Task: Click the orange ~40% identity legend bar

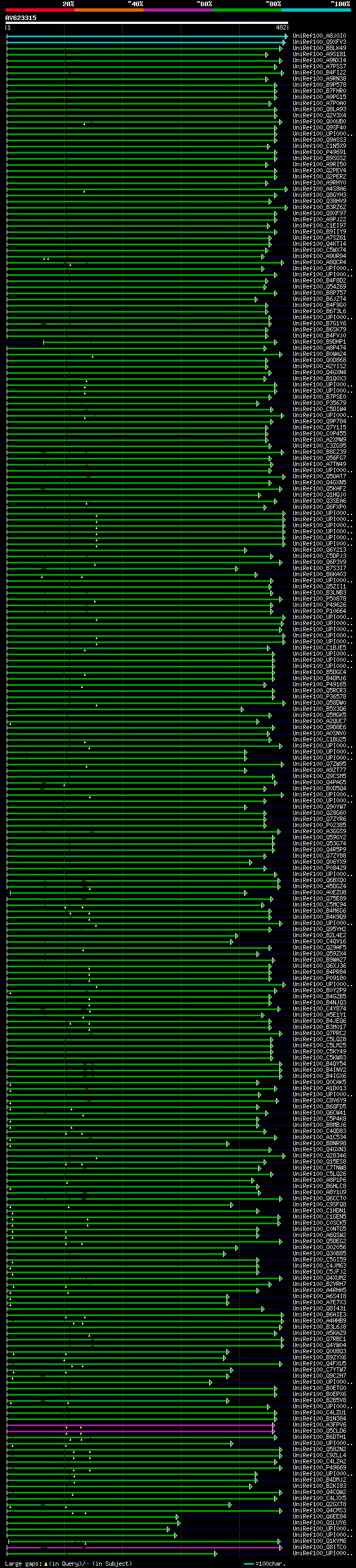Action: pyautogui.click(x=109, y=10)
